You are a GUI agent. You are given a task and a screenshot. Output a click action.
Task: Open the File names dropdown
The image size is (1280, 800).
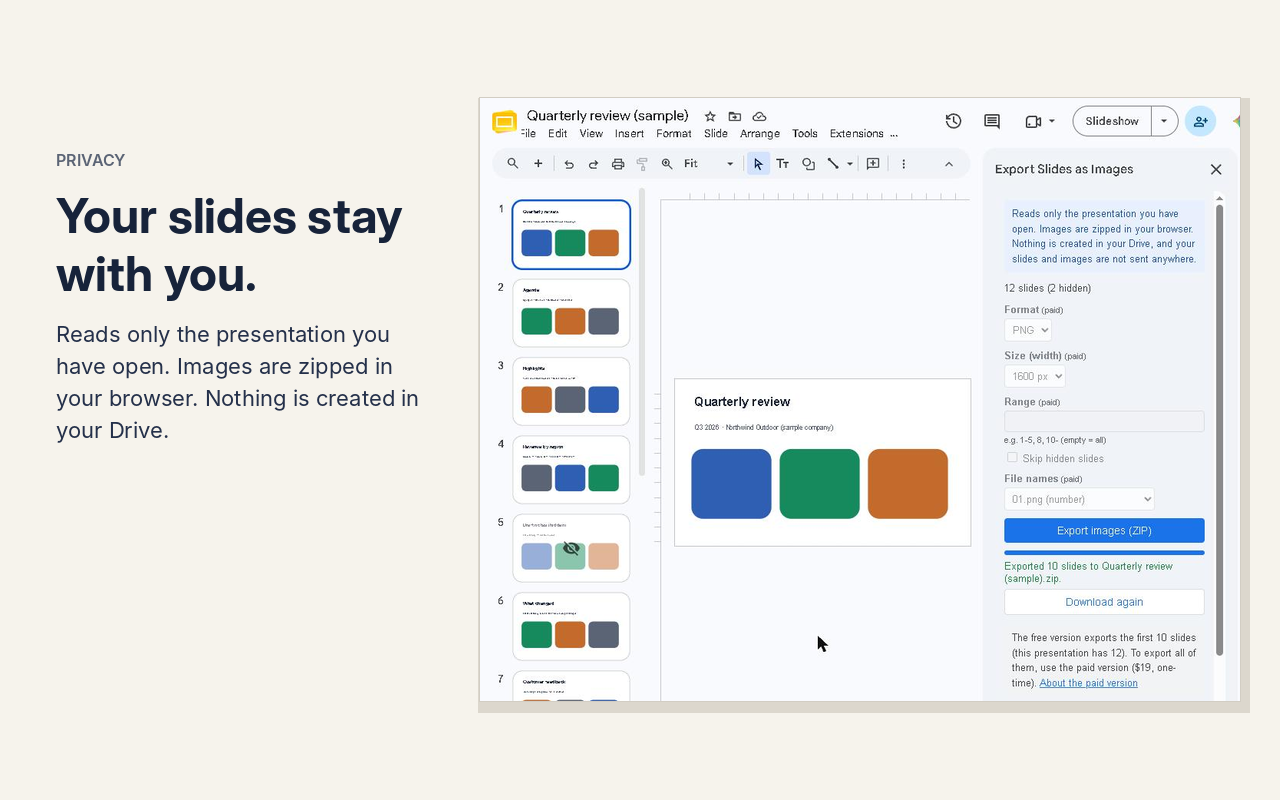1079,499
